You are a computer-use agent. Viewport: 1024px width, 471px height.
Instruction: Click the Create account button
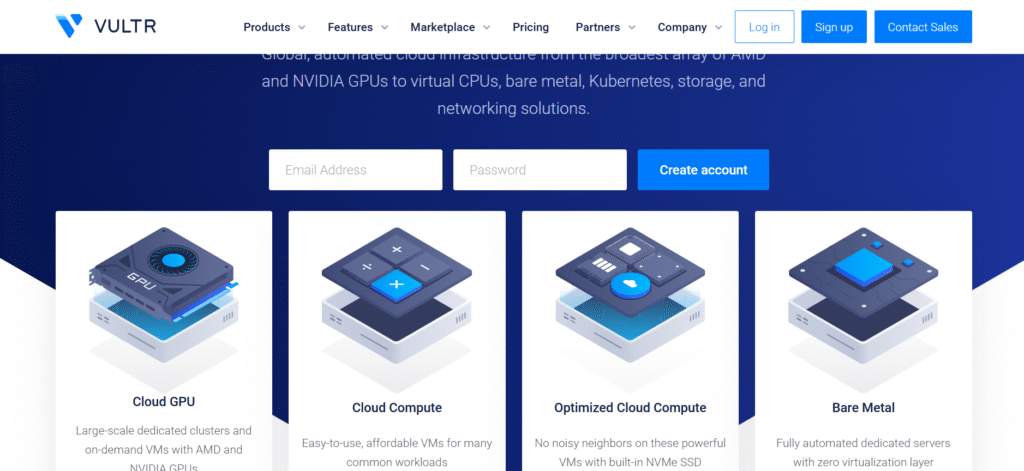[703, 170]
